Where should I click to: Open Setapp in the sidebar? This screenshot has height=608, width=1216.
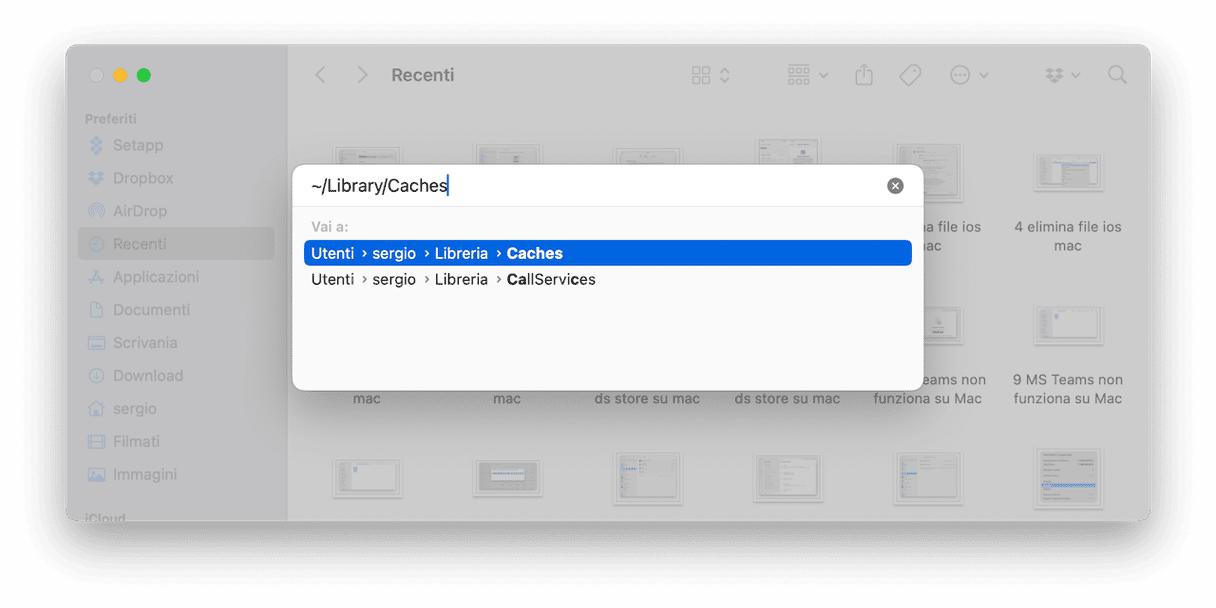click(138, 145)
